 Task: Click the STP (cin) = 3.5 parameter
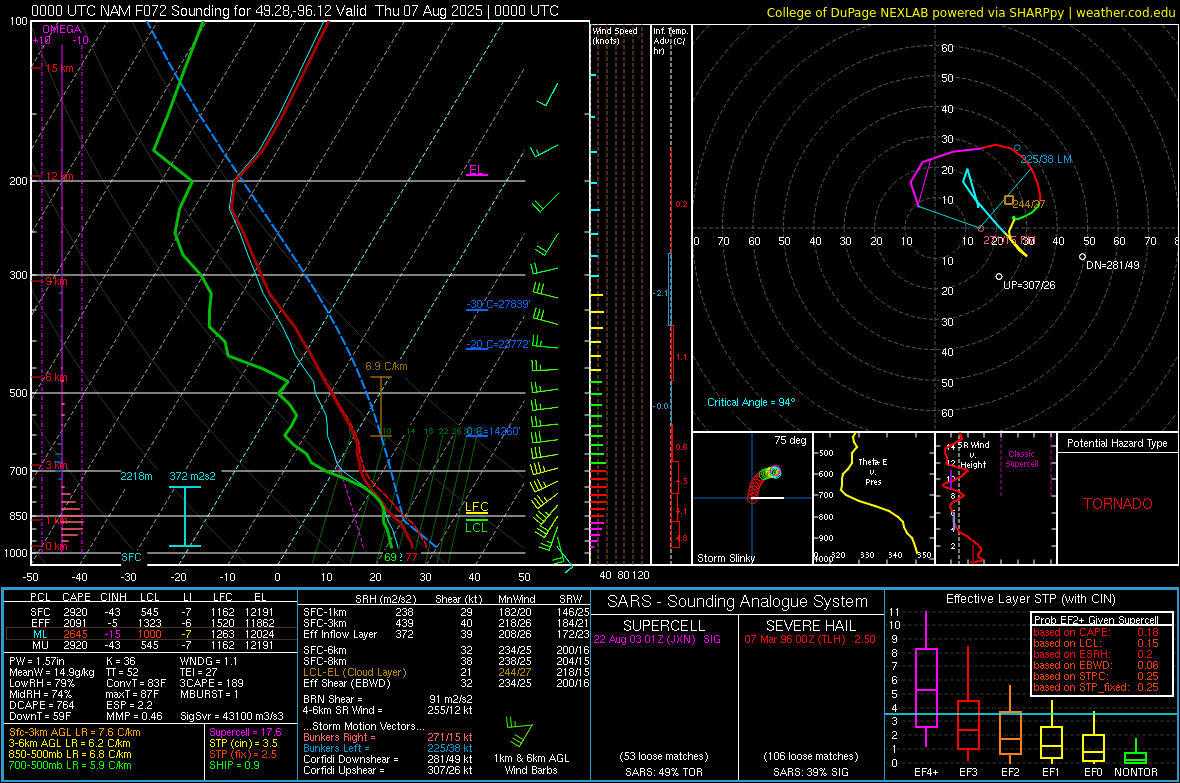point(243,743)
